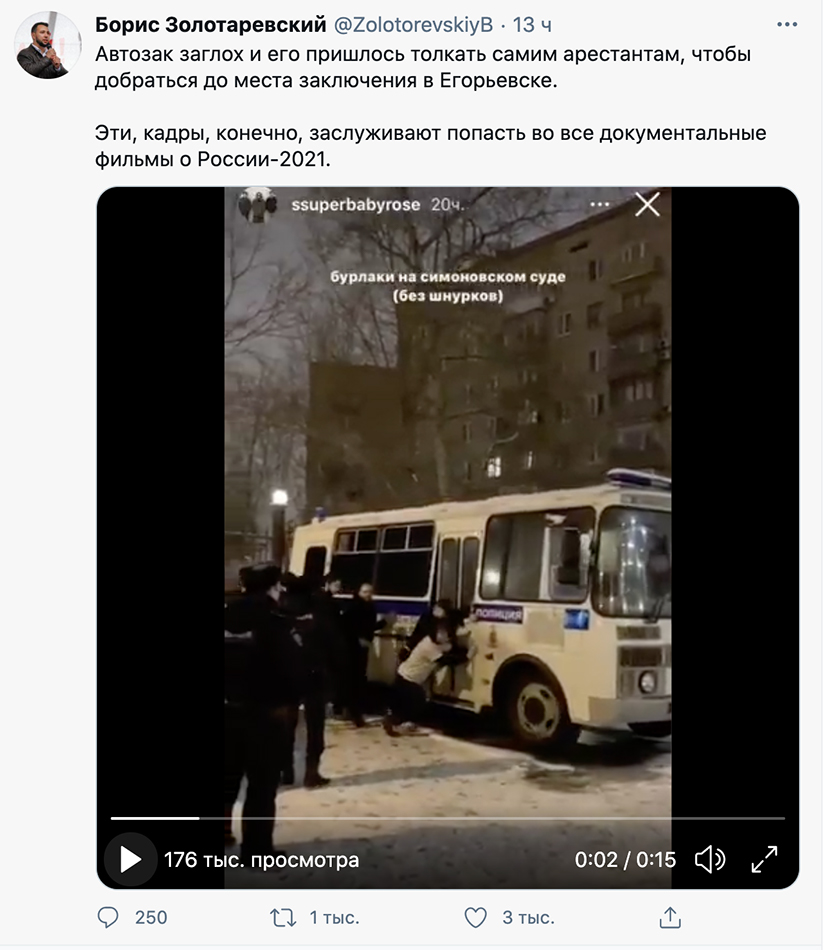Click the 3 тыс. likes count
The image size is (824, 950).
point(528,917)
